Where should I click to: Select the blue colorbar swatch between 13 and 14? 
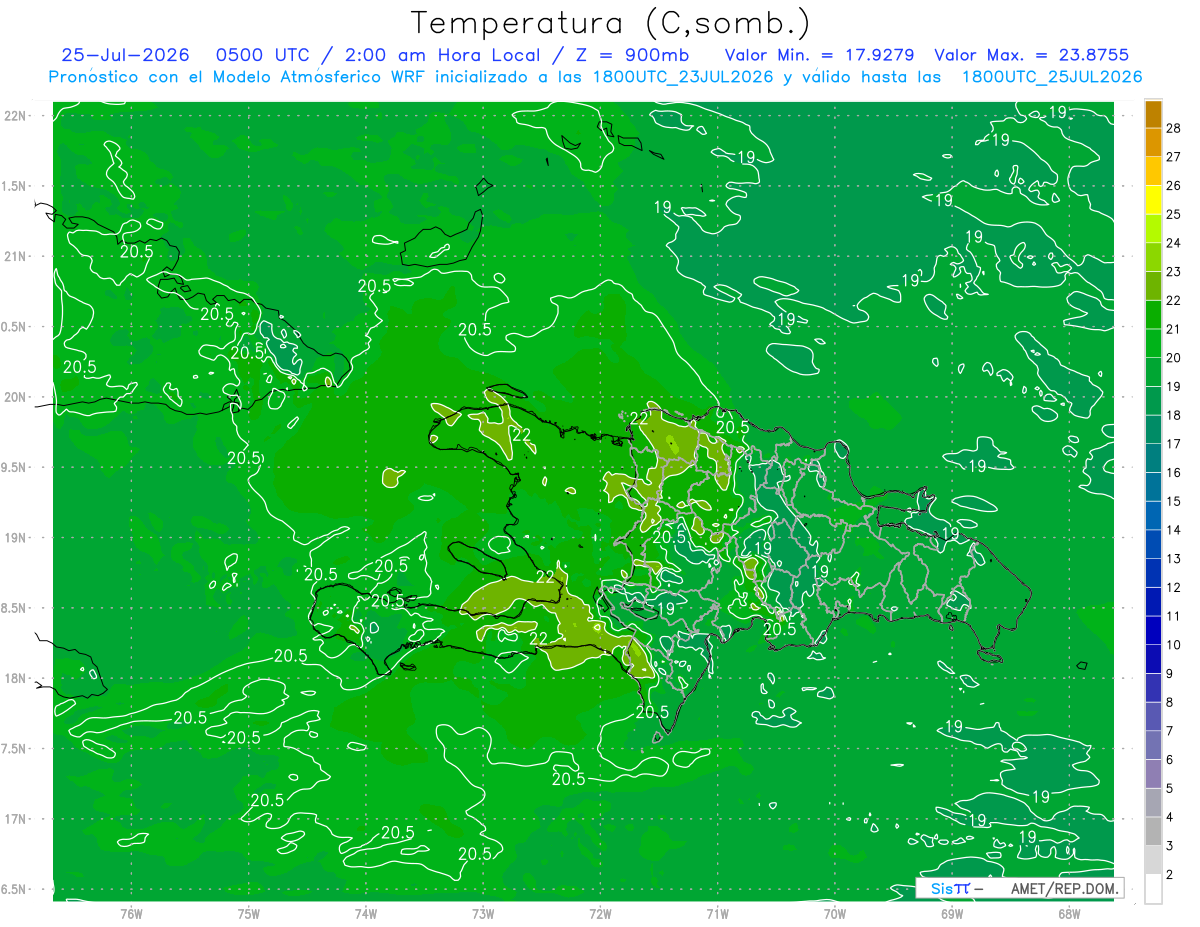1153,544
